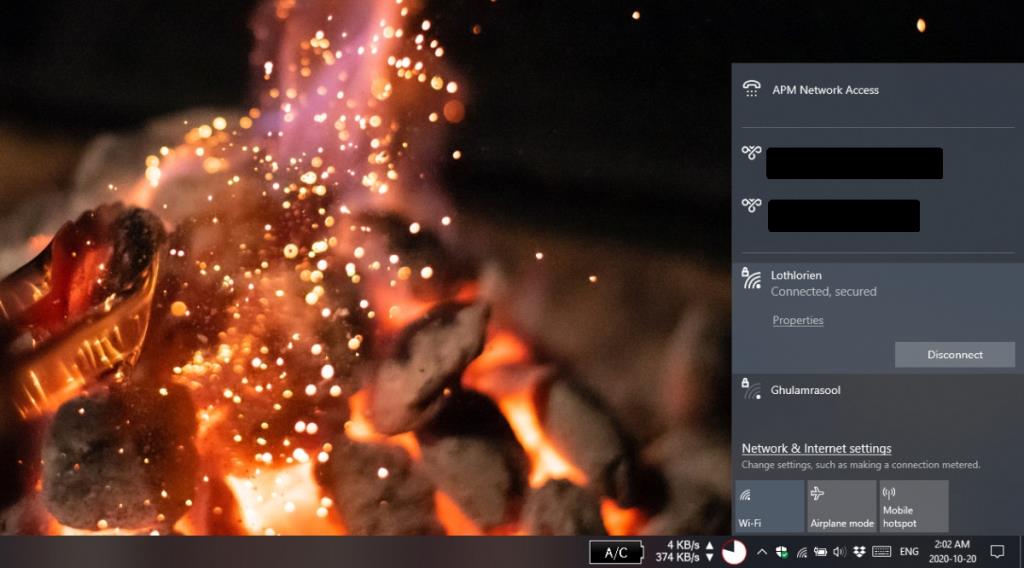Click Windows Security shield tray icon
Screen dimensions: 1024x568
781,552
